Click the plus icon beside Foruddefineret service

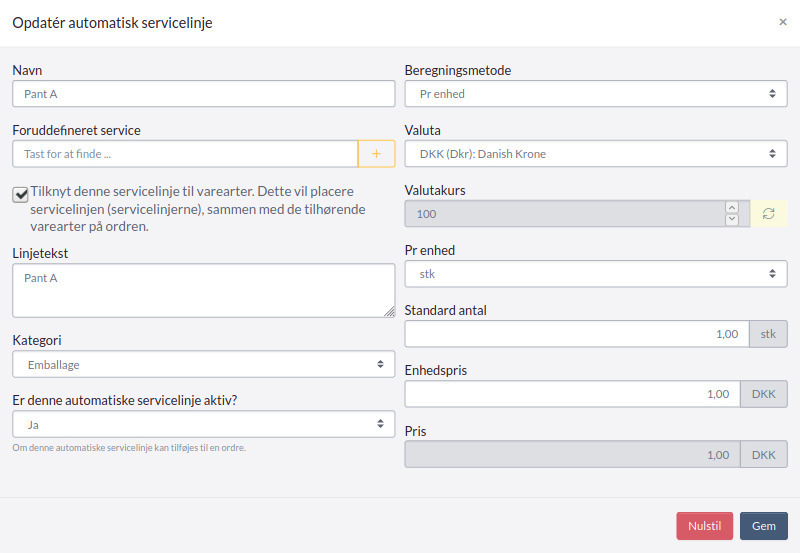[377, 154]
